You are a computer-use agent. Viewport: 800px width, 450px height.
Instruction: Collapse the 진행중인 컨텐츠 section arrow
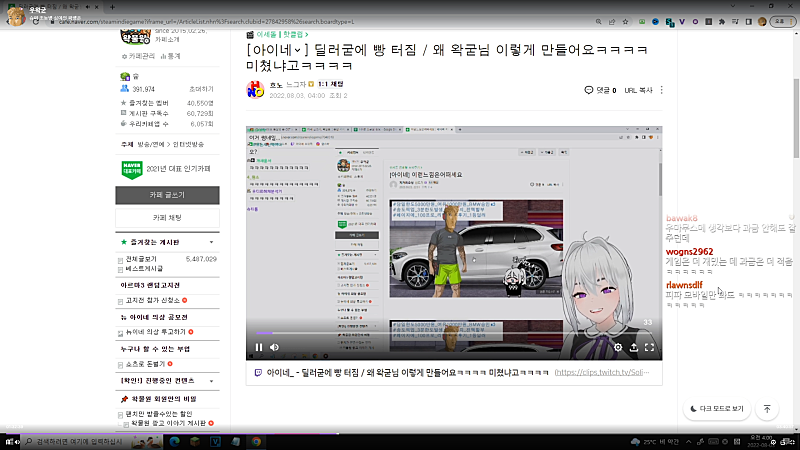point(211,380)
